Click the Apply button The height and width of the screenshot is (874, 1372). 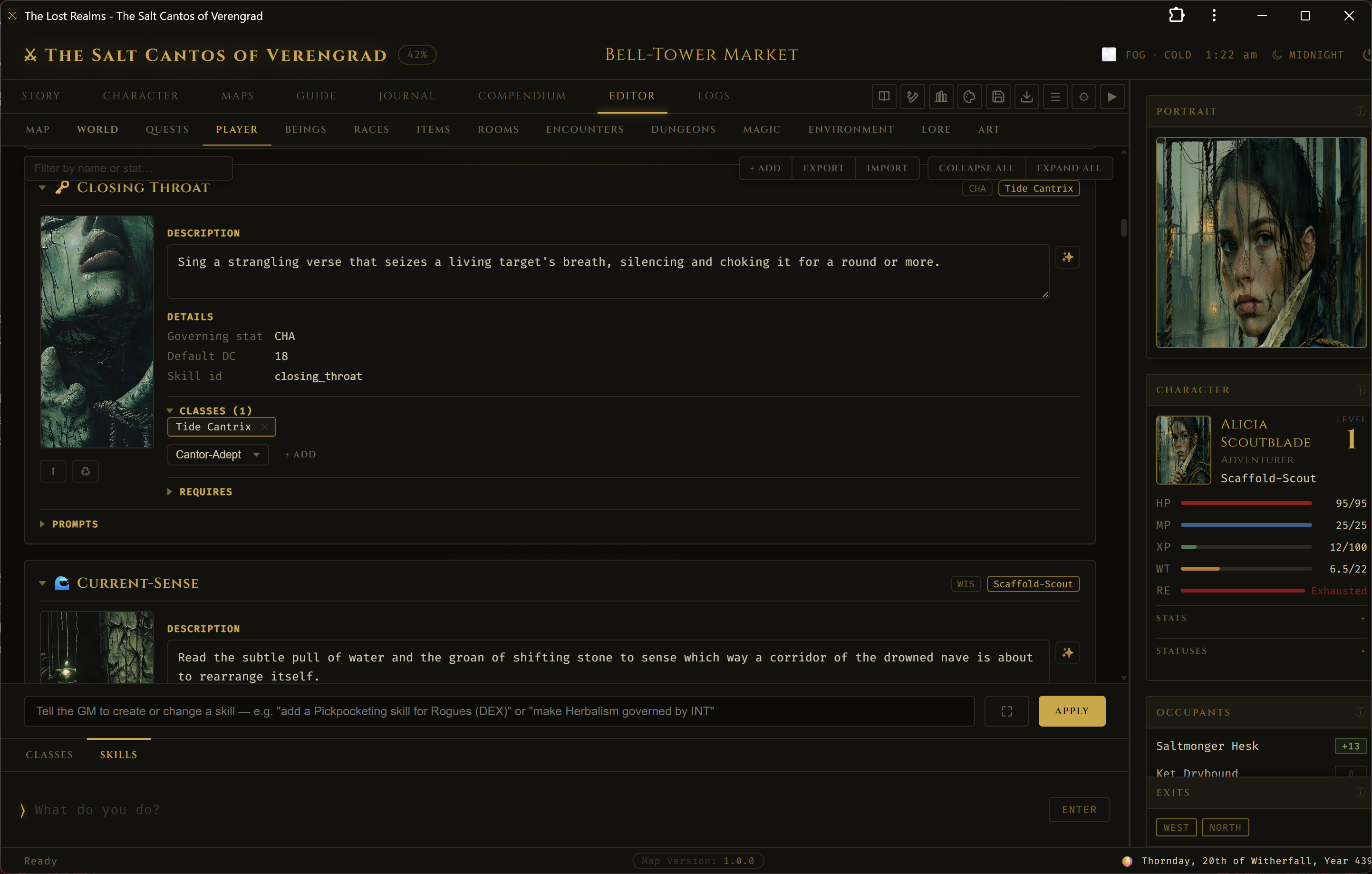click(x=1072, y=711)
